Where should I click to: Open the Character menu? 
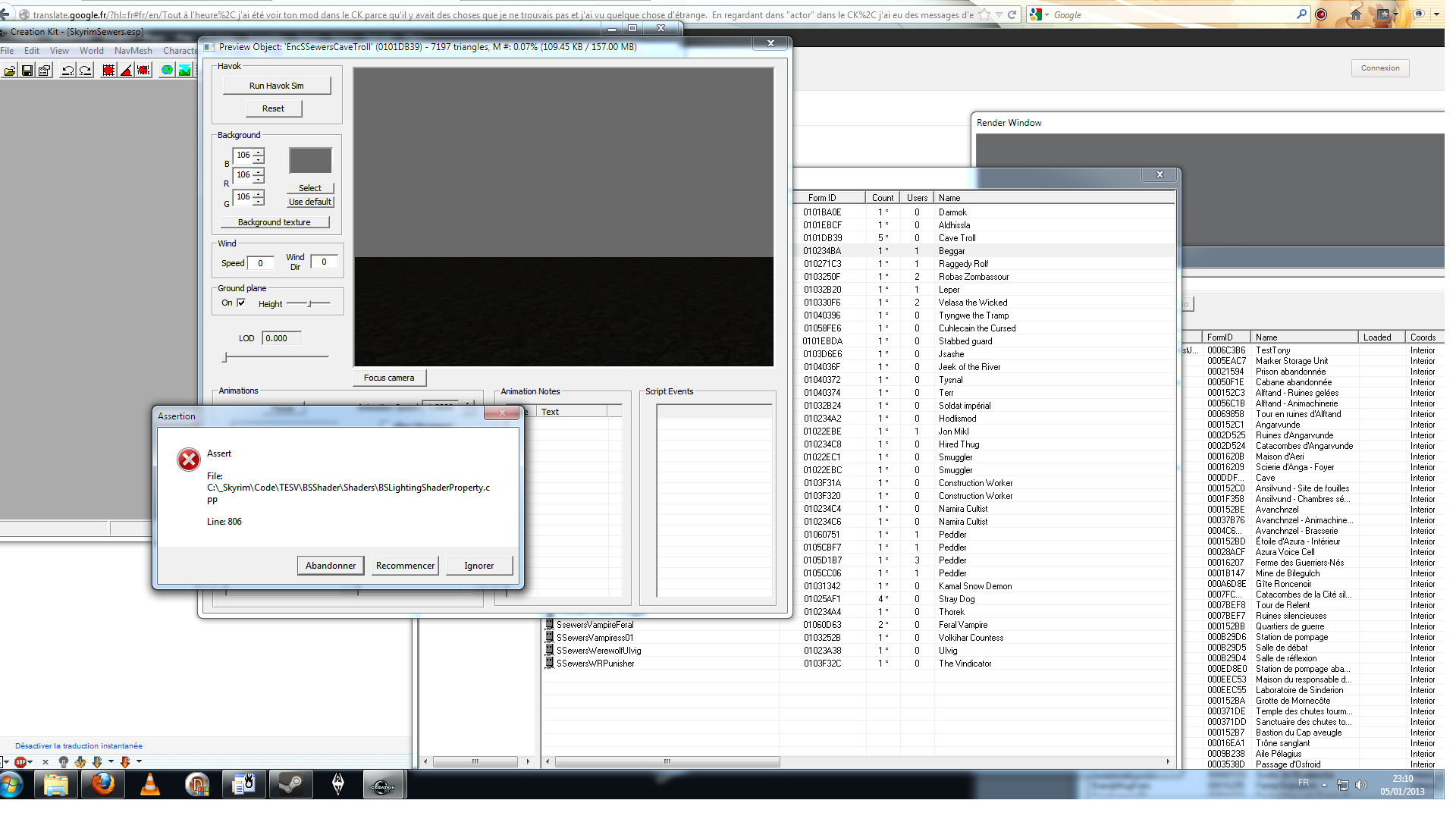coord(180,51)
